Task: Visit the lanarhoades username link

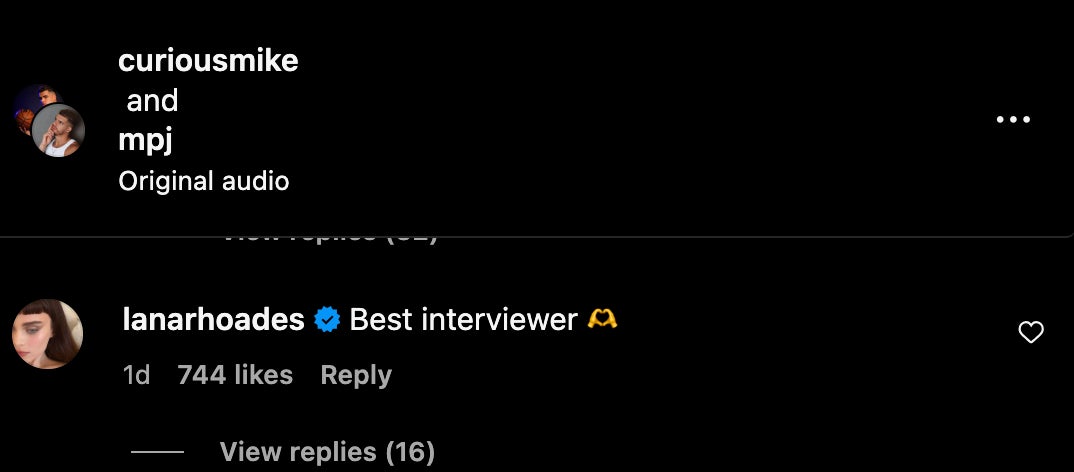Action: [x=213, y=320]
